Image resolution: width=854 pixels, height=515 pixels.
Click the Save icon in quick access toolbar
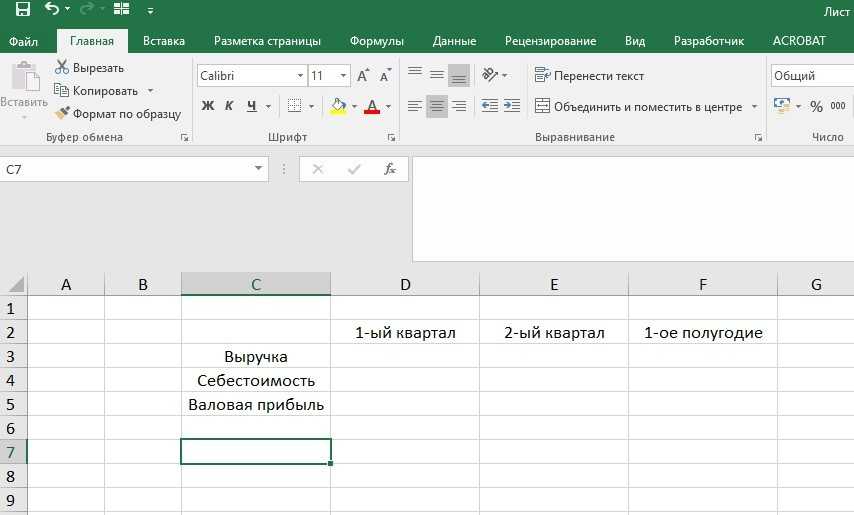(23, 10)
